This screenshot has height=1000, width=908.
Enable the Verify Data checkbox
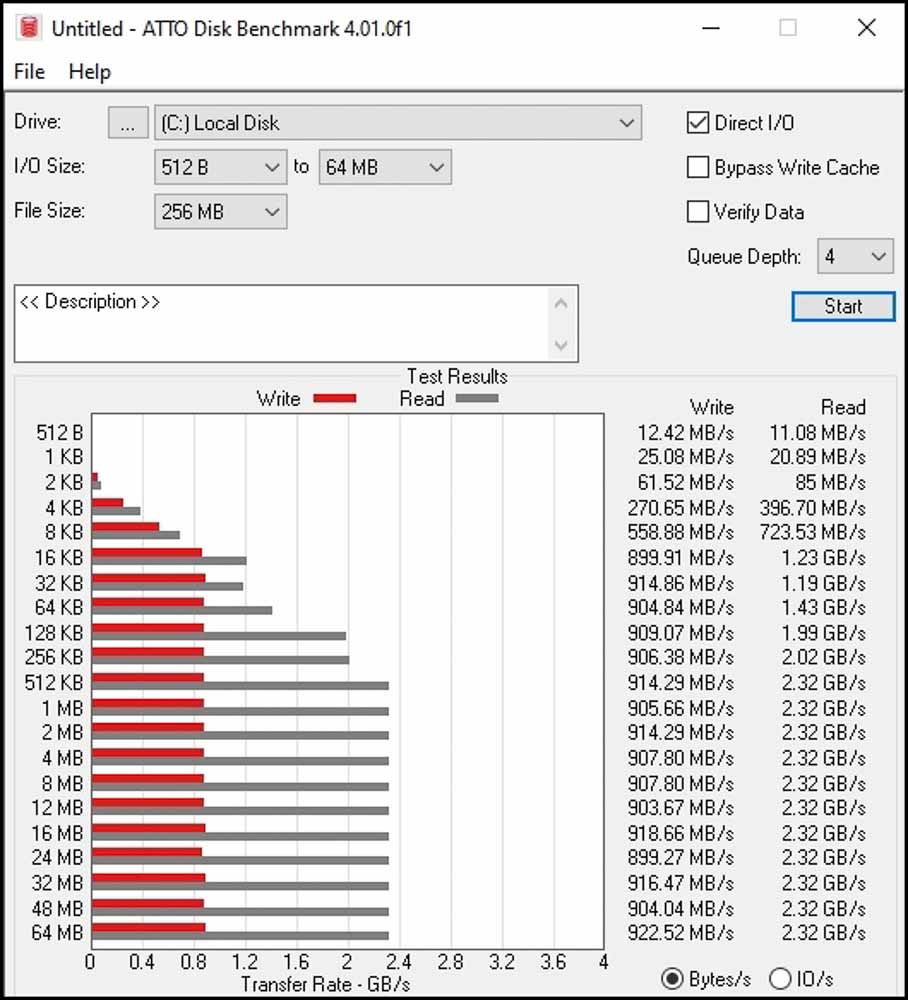[x=698, y=212]
